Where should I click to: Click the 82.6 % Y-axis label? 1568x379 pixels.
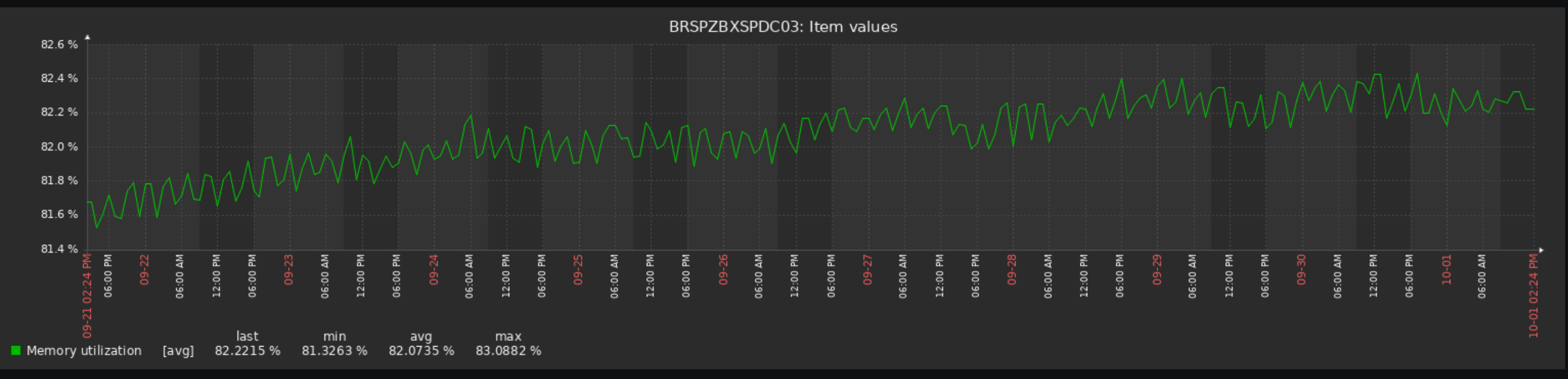coord(59,44)
